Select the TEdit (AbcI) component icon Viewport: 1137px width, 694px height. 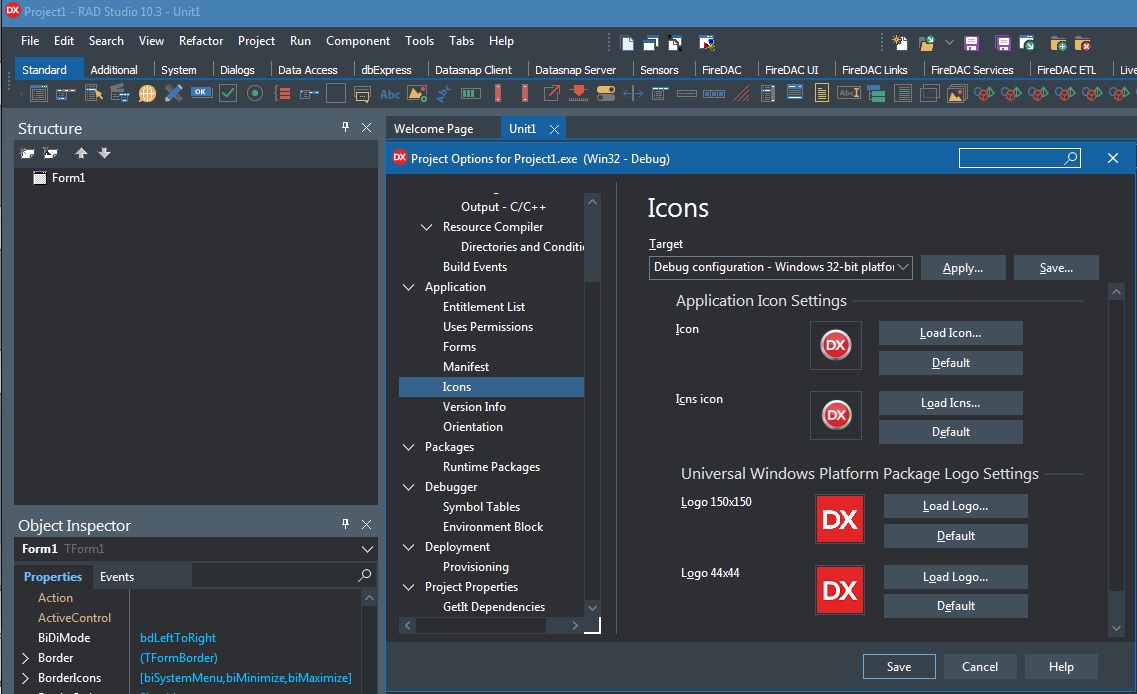tap(848, 93)
